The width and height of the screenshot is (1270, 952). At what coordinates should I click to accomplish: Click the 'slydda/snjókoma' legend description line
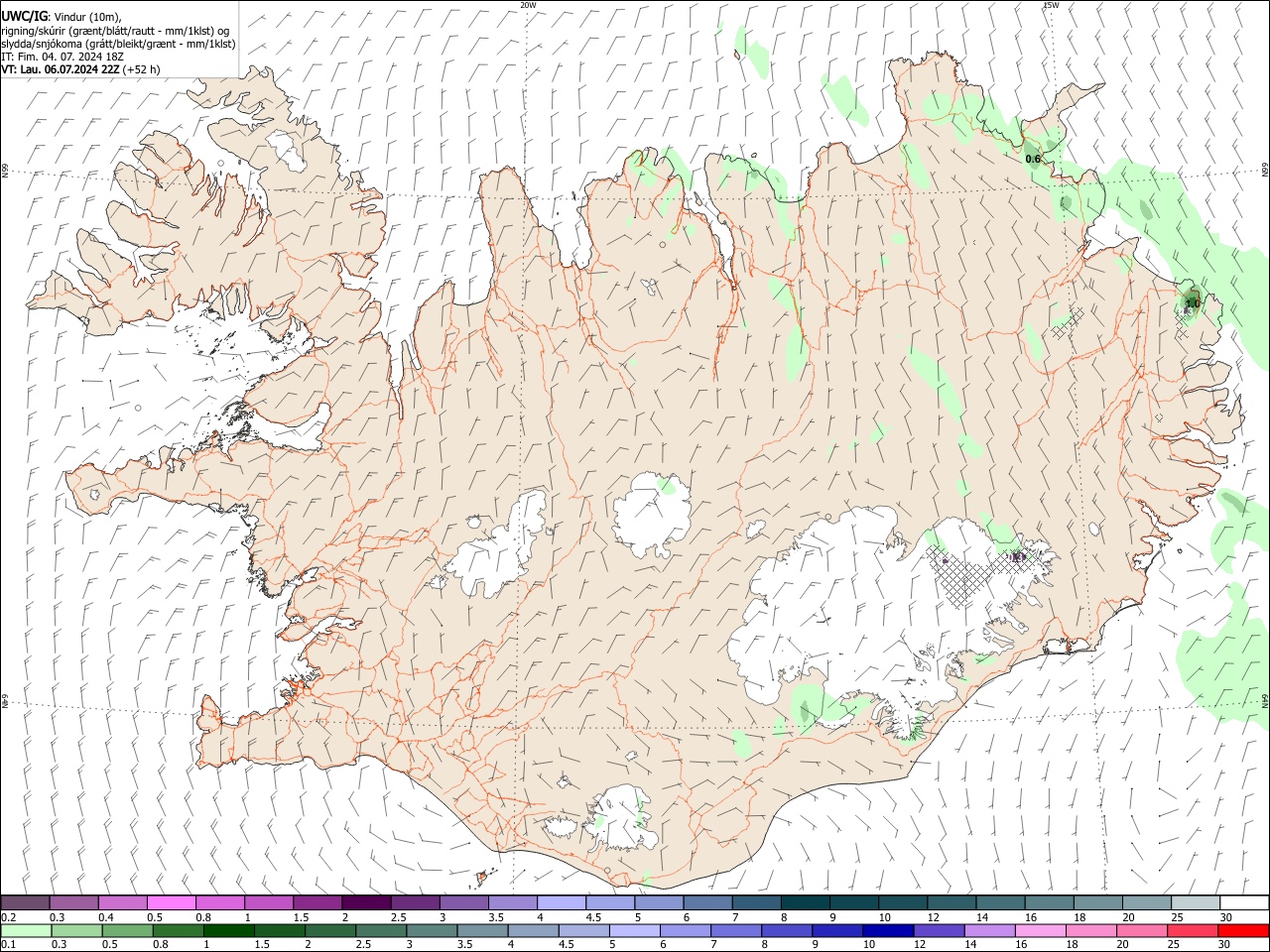pyautogui.click(x=118, y=44)
